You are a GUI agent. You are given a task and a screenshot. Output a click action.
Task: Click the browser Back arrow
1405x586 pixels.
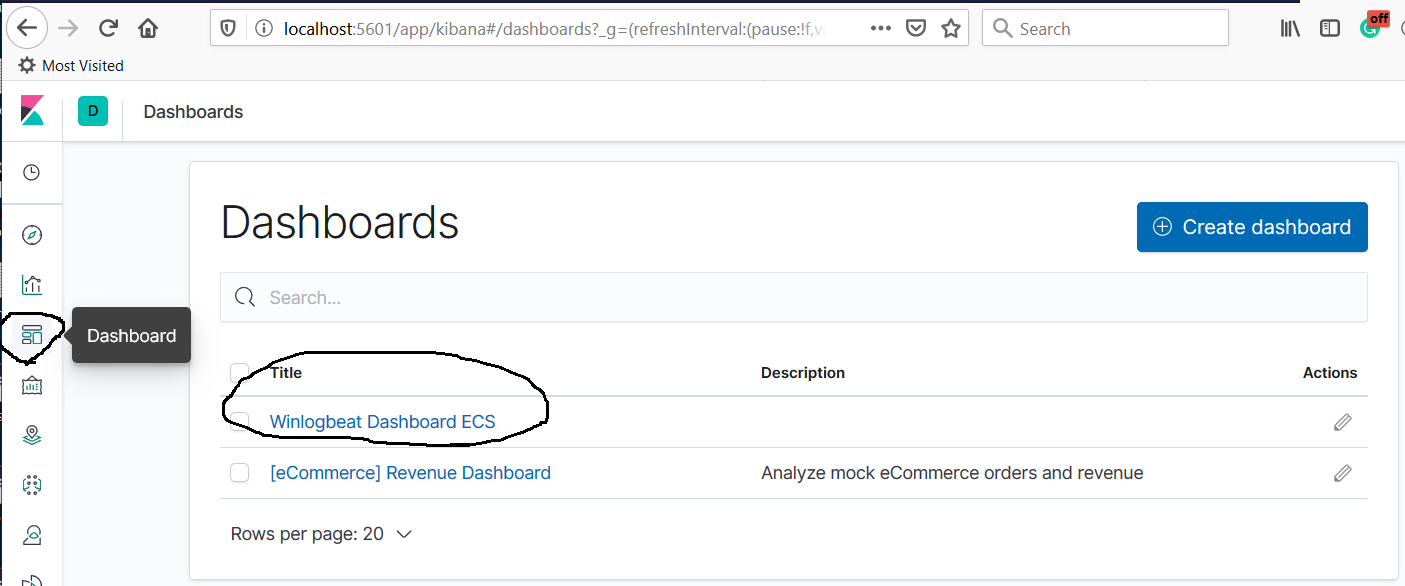coord(27,28)
